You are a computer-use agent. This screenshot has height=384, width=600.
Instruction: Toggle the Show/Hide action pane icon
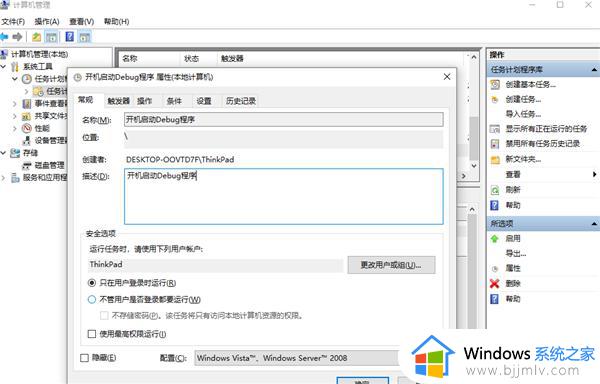(85, 37)
